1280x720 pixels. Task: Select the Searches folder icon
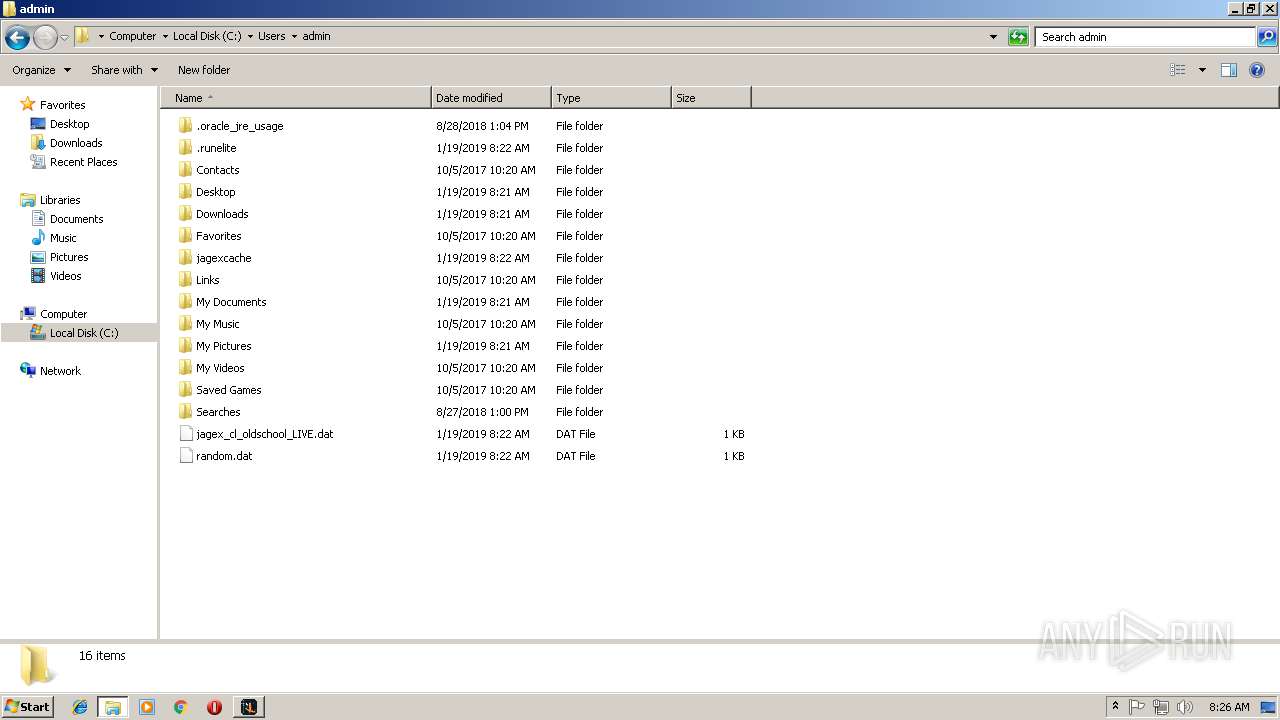click(185, 412)
